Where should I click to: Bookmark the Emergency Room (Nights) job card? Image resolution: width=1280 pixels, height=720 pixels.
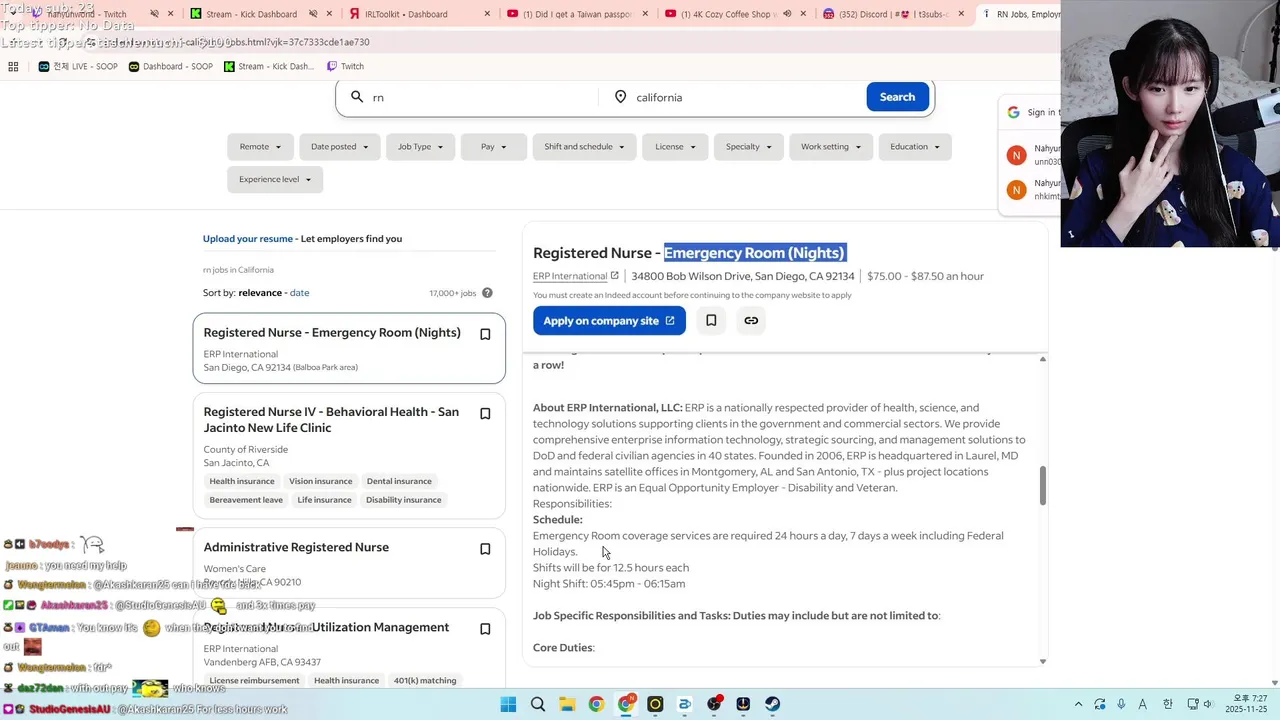coord(485,334)
